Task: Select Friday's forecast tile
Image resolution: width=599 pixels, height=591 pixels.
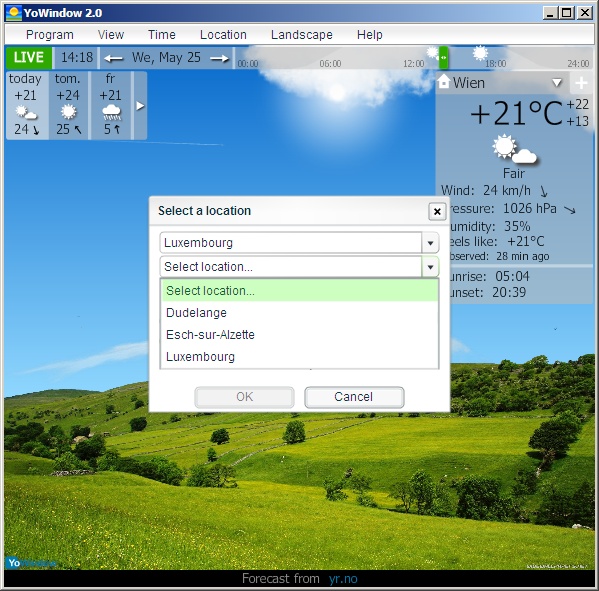Action: [x=110, y=105]
